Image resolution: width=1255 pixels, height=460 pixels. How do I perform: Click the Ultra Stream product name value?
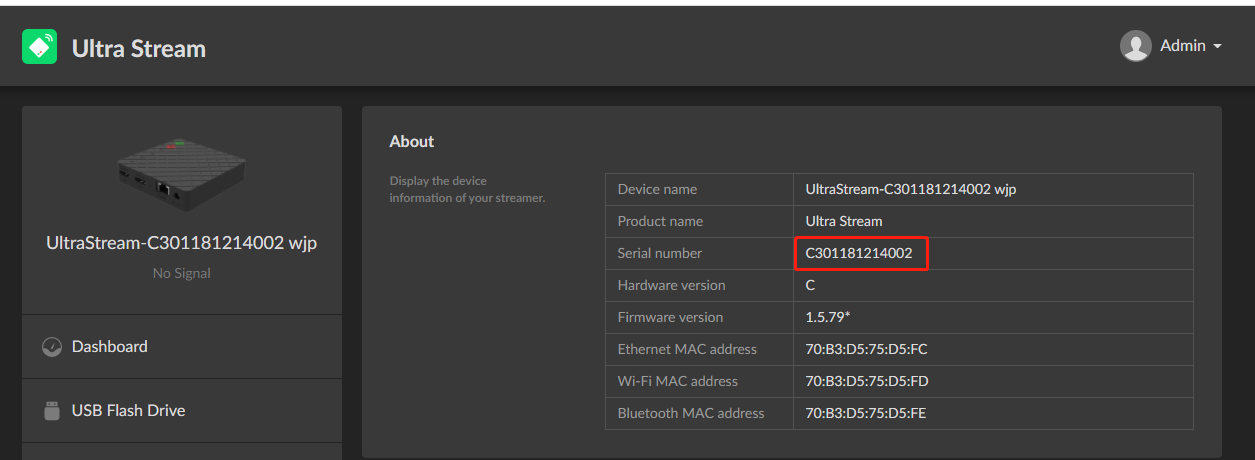(844, 221)
